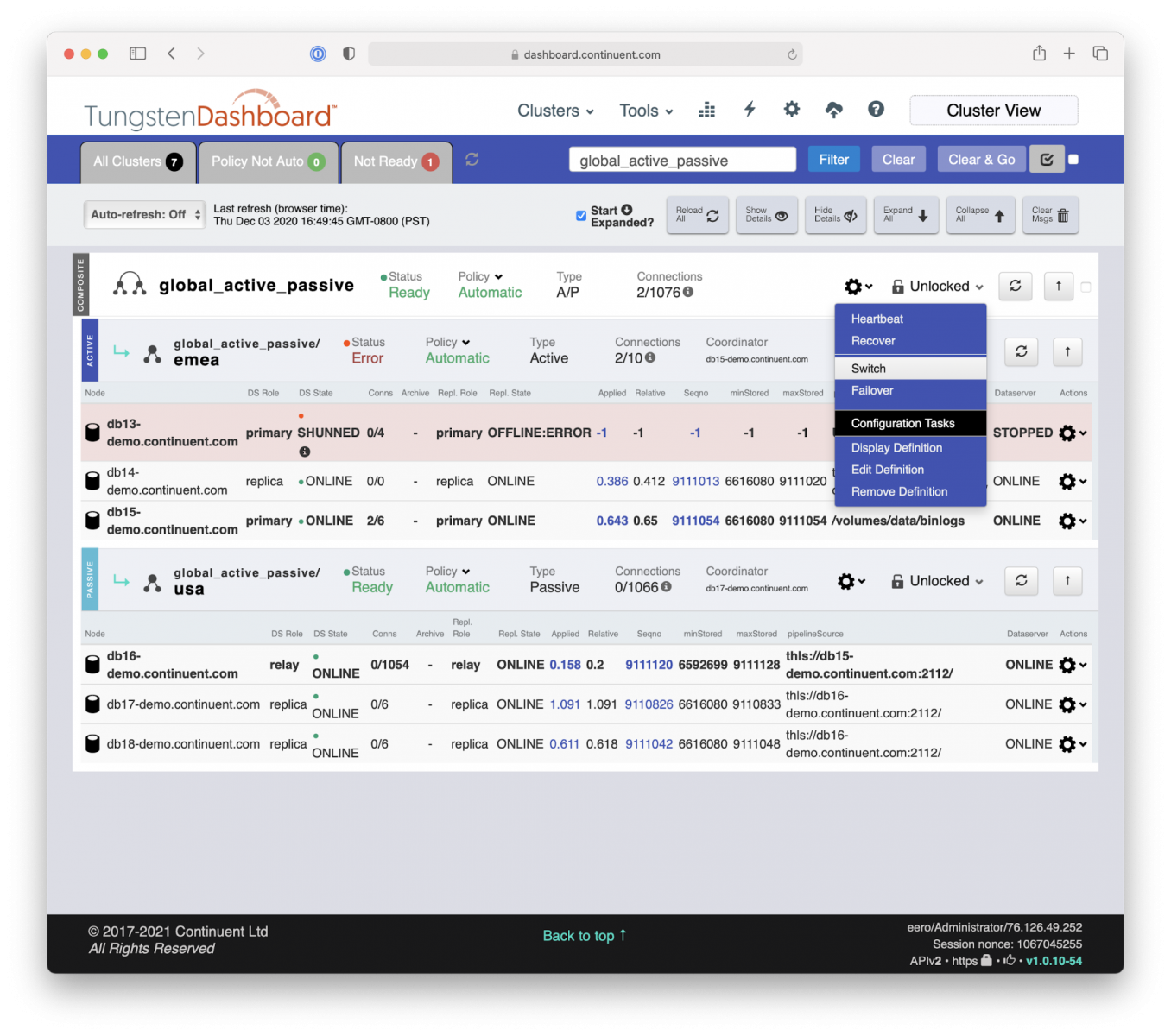Select Switch from the gear menu
Image resolution: width=1171 pixels, height=1036 pixels.
[910, 369]
